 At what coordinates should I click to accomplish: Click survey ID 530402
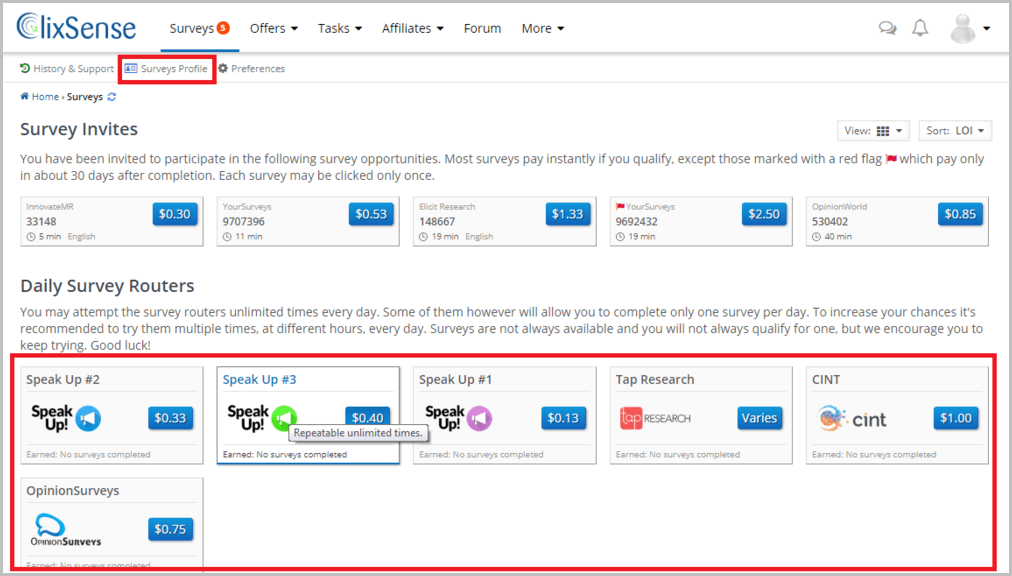[830, 221]
